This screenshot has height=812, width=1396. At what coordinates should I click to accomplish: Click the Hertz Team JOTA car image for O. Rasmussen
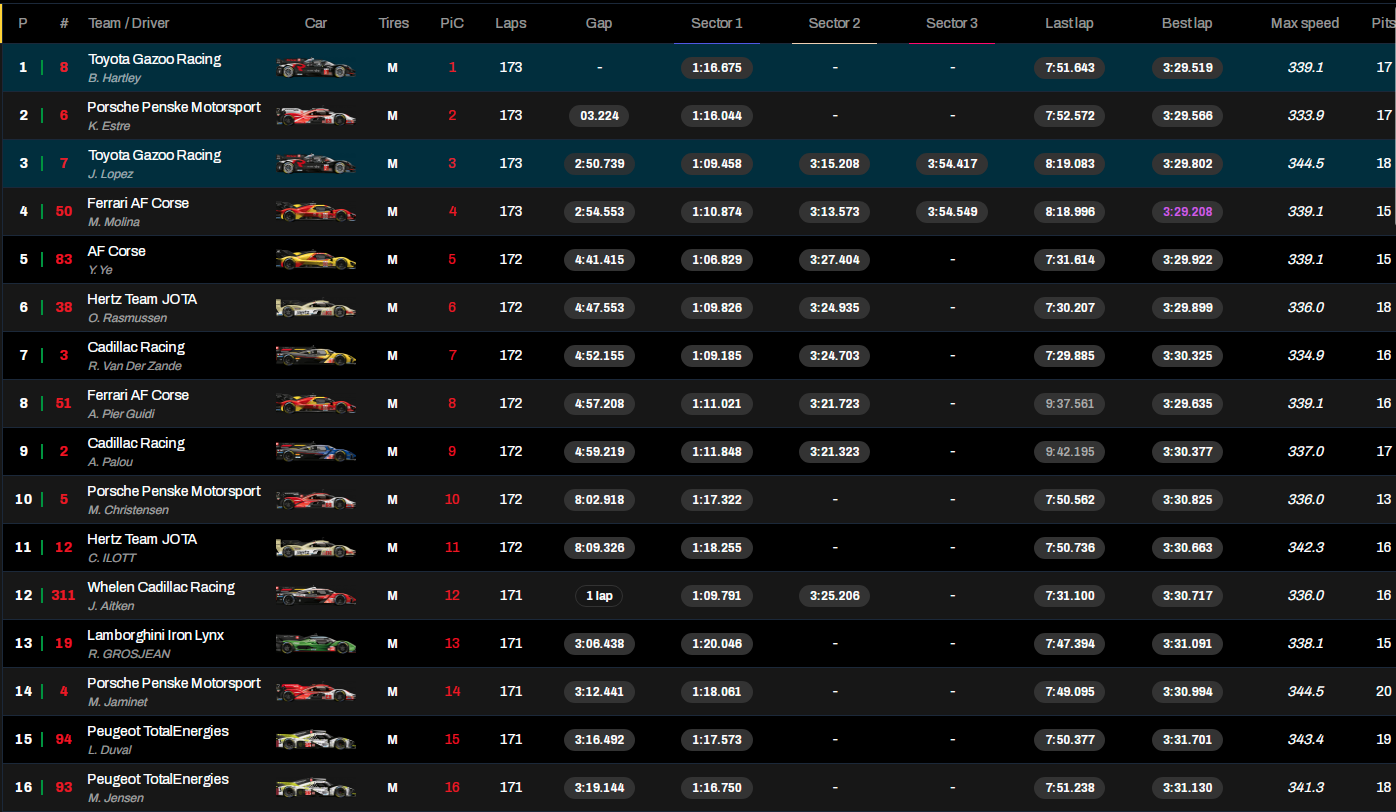tap(315, 308)
